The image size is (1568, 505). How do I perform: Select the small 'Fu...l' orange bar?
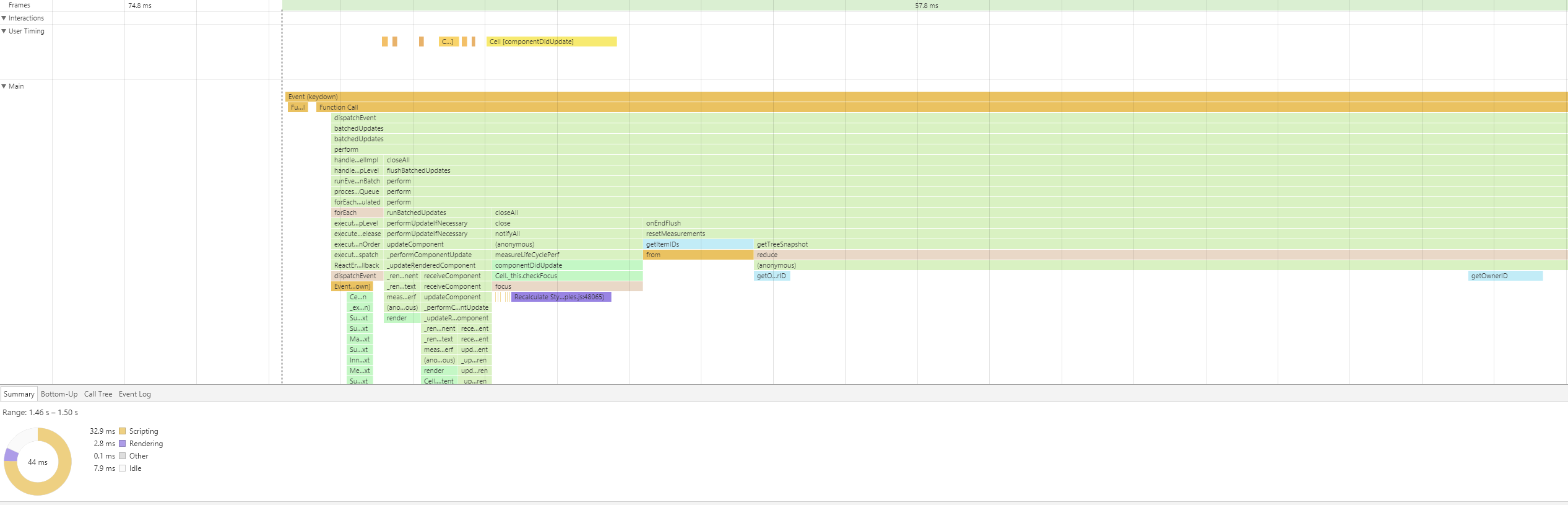coord(298,107)
